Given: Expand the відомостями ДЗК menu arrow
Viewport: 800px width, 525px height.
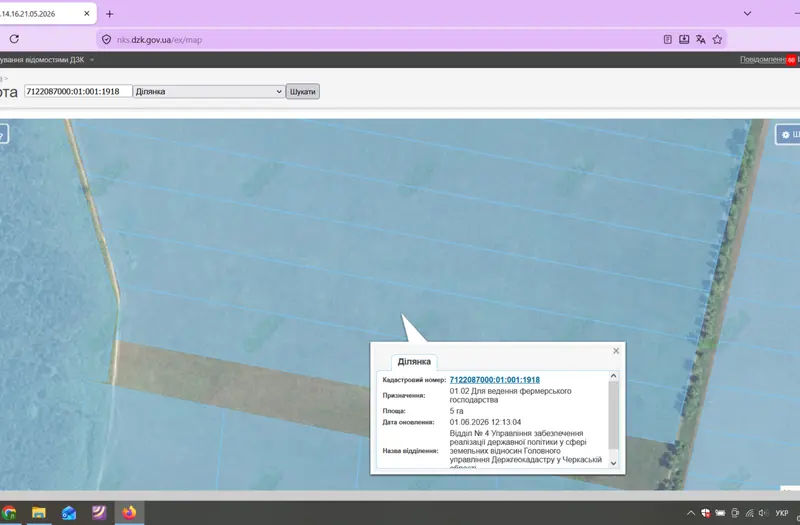Looking at the screenshot, I should click(92, 60).
